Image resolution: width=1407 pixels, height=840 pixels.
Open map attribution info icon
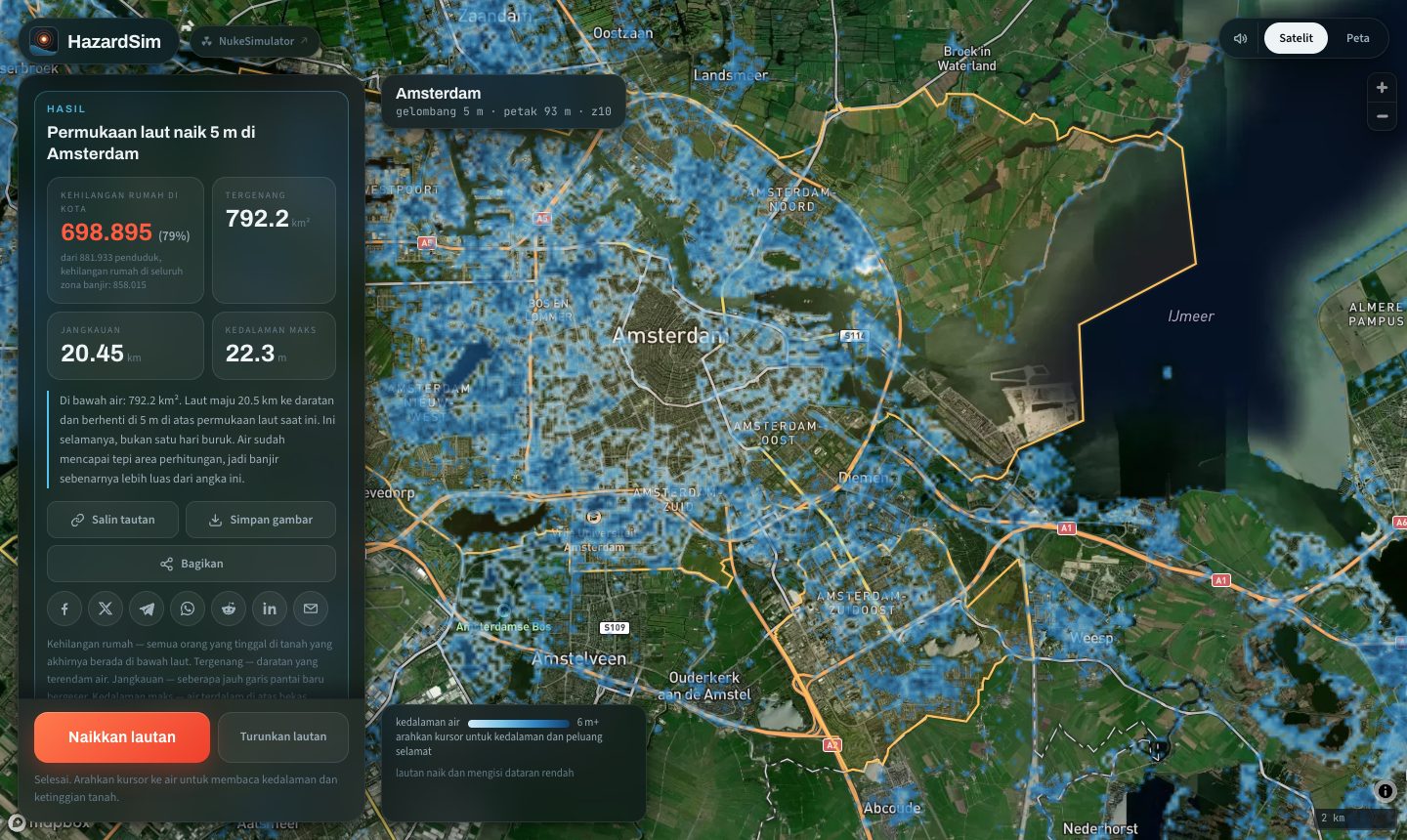point(1386,791)
